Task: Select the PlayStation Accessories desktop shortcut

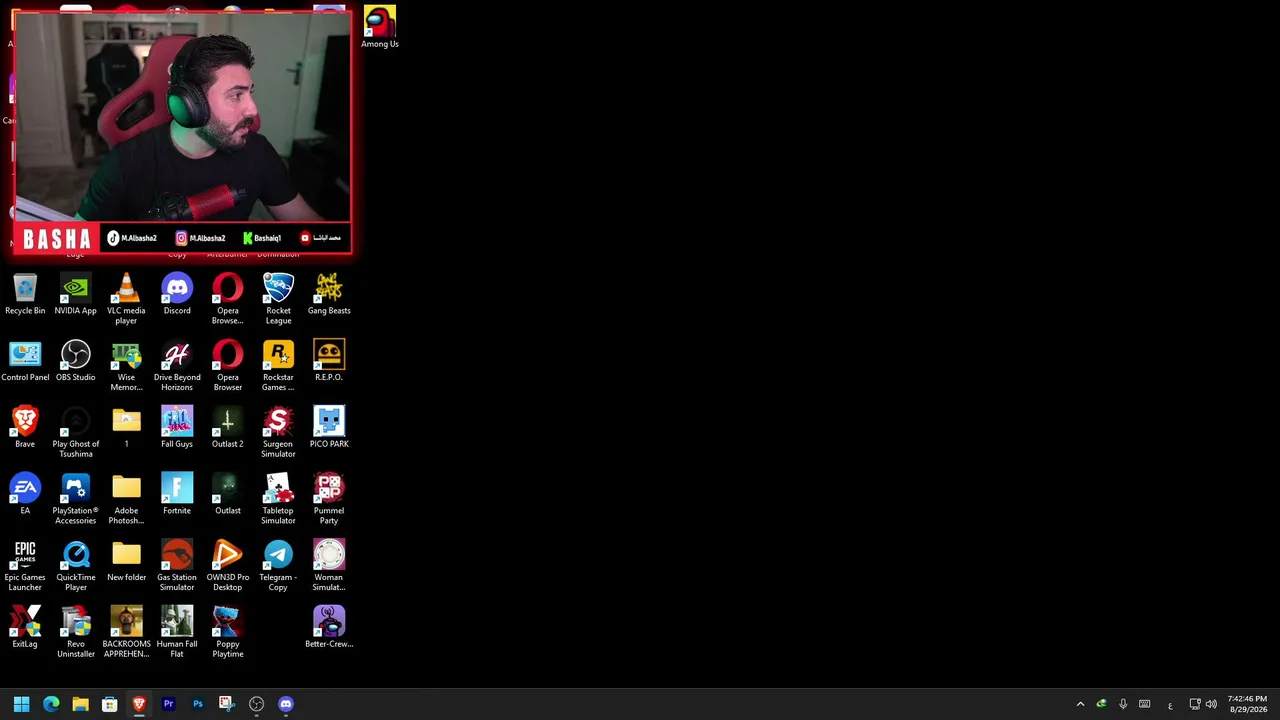Action: pyautogui.click(x=76, y=499)
